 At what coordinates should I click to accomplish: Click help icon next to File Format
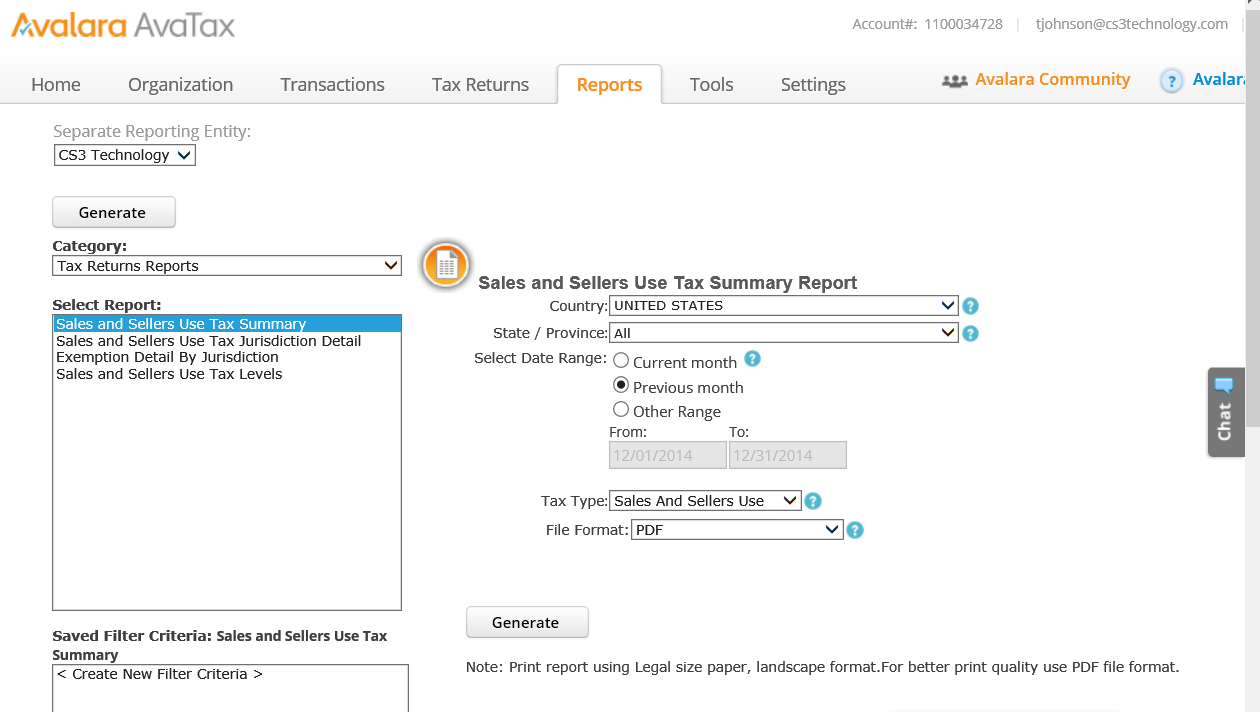(x=855, y=530)
